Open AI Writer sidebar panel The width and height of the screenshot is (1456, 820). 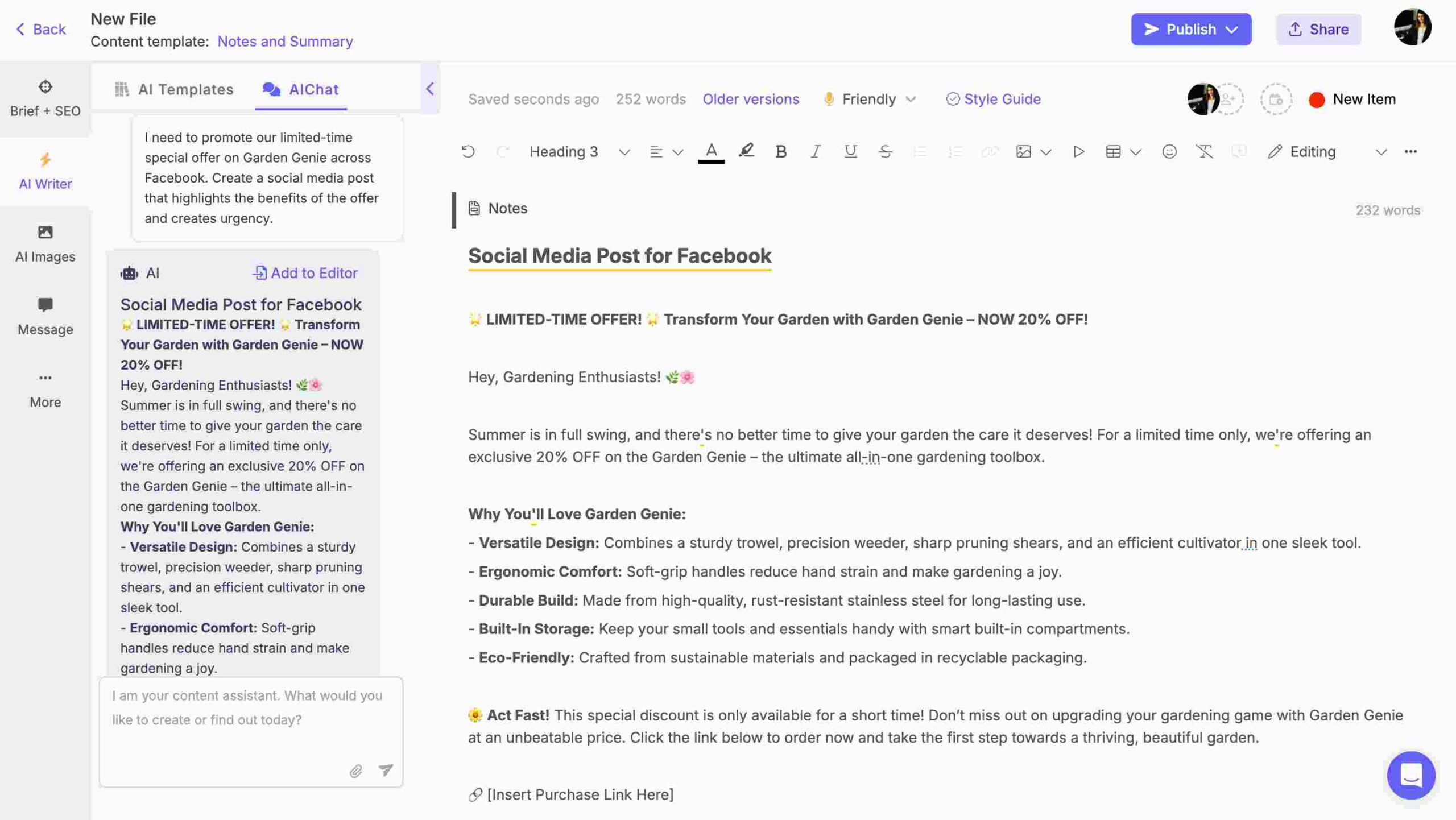point(45,171)
